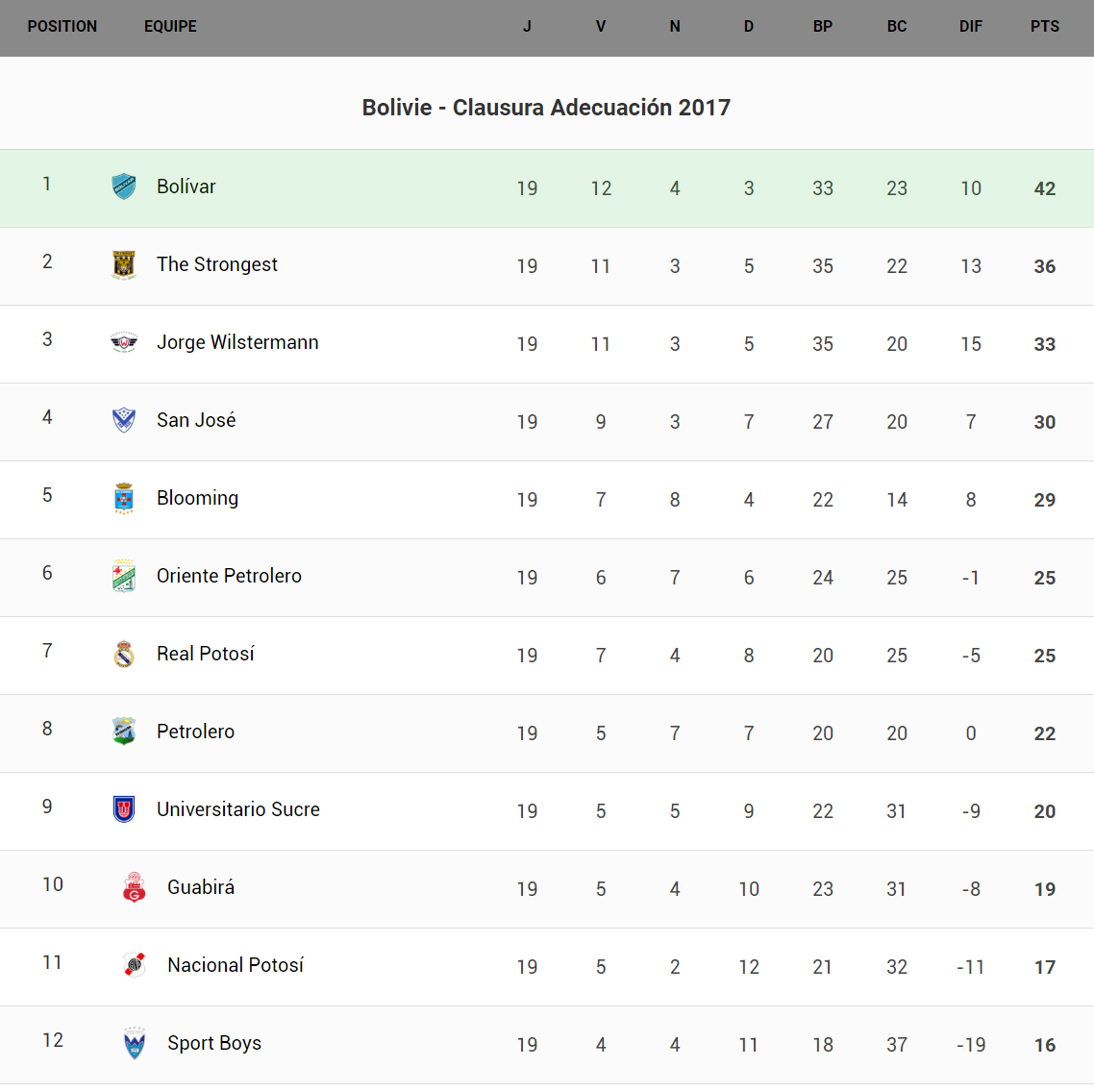The height and width of the screenshot is (1092, 1094).
Task: Click the Oriente Petrolero logo
Action: click(x=124, y=576)
